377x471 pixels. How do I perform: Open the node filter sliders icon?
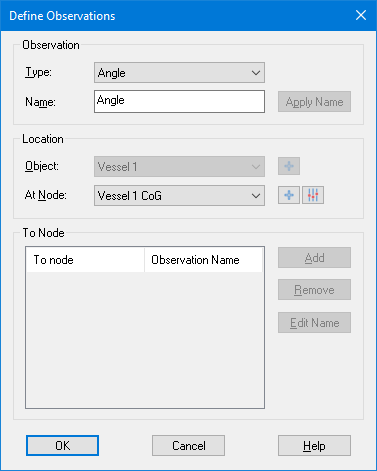click(x=313, y=195)
